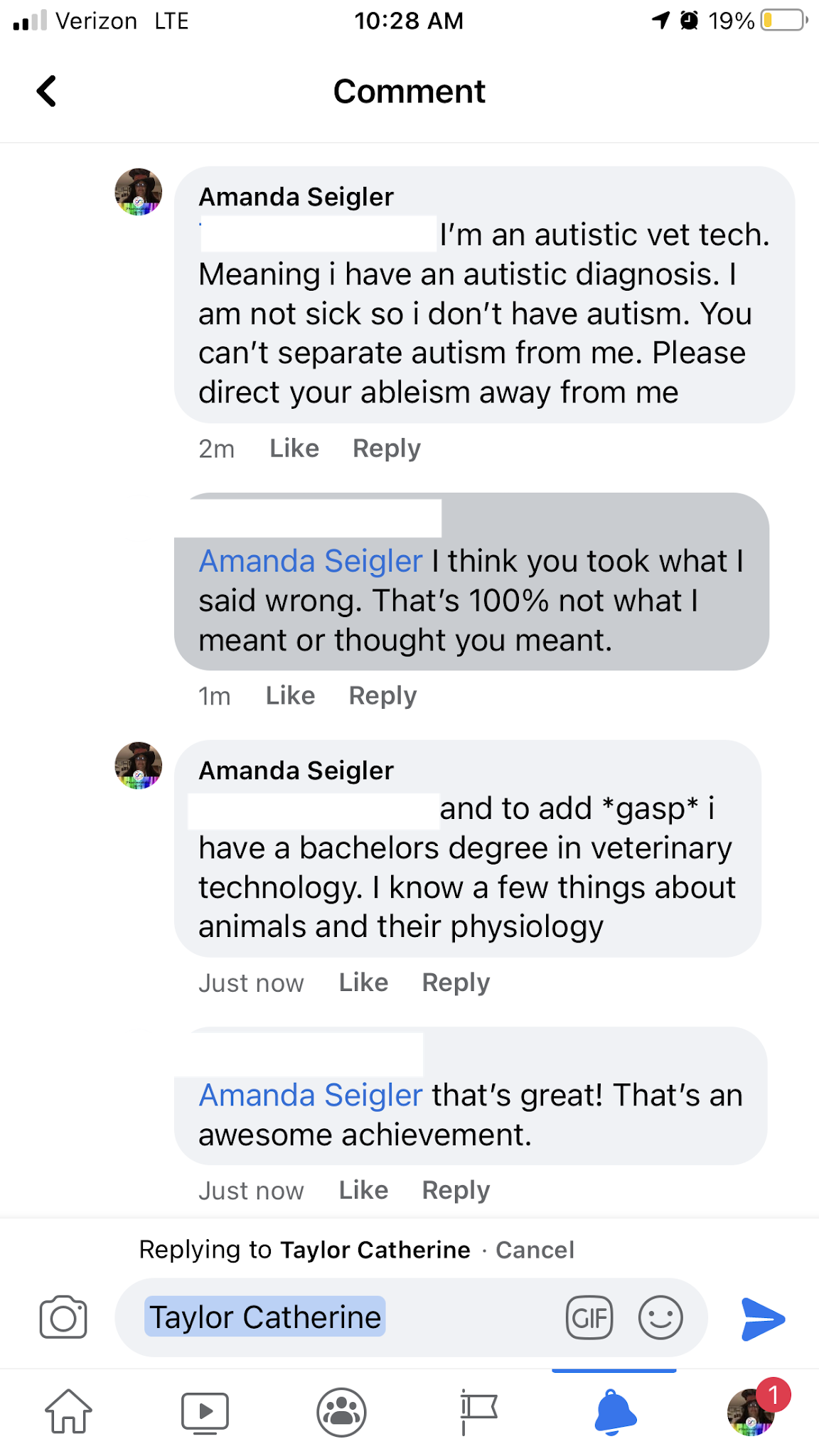
Task: Go to the Home feed tab
Action: click(x=68, y=1411)
